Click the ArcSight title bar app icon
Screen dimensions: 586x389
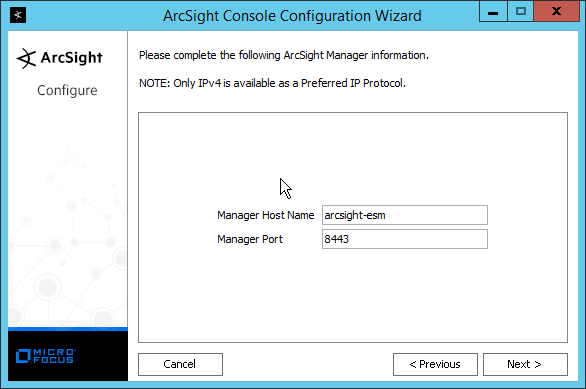click(x=18, y=15)
